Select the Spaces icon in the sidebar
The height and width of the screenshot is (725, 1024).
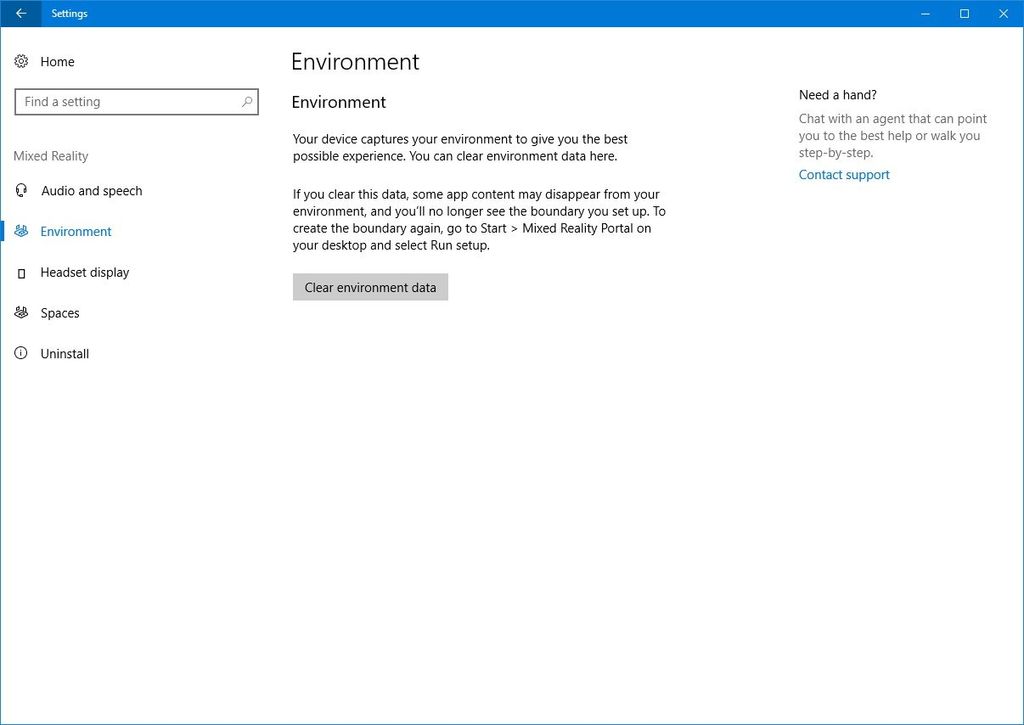21,313
